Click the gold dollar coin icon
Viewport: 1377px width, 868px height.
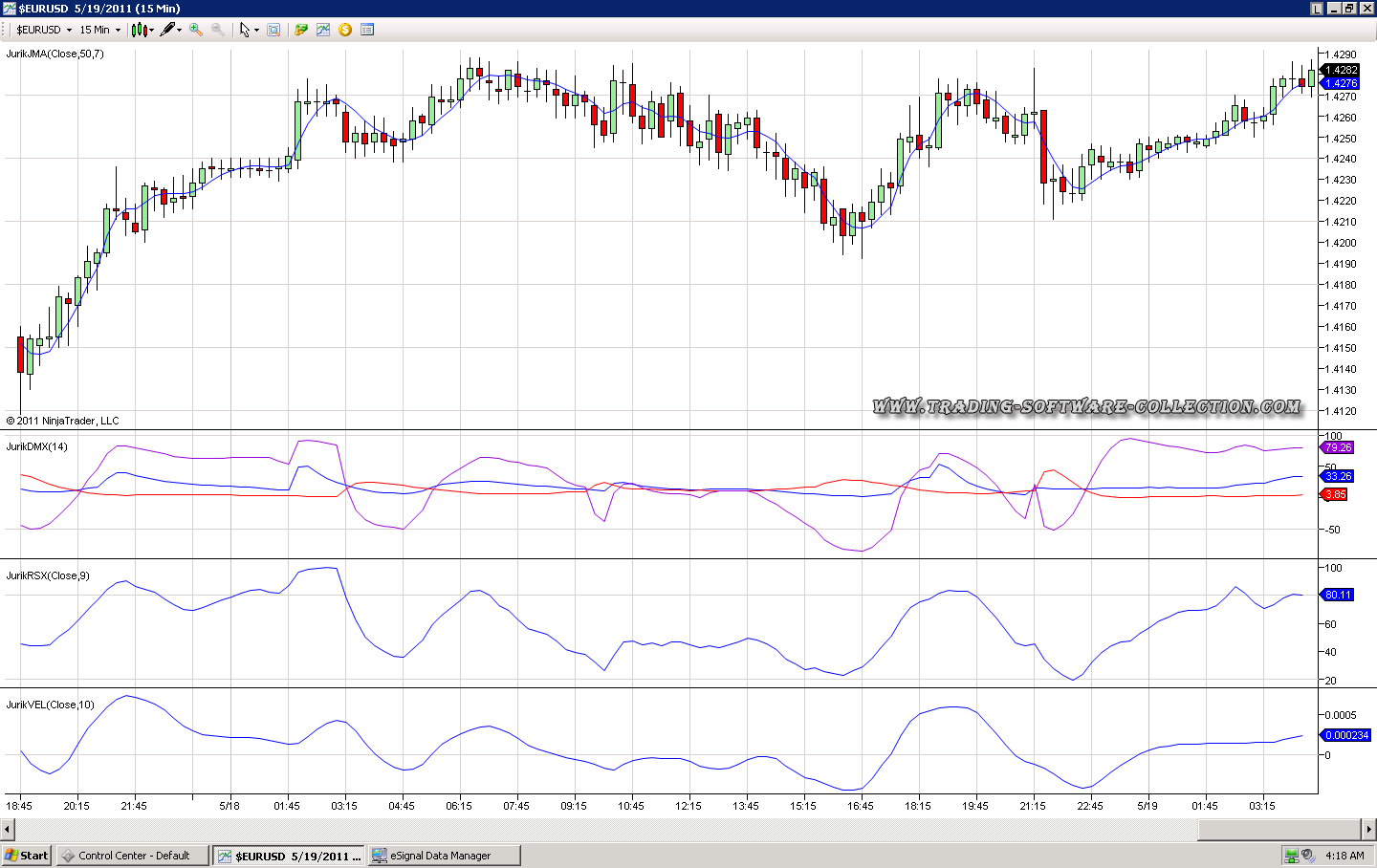(345, 30)
